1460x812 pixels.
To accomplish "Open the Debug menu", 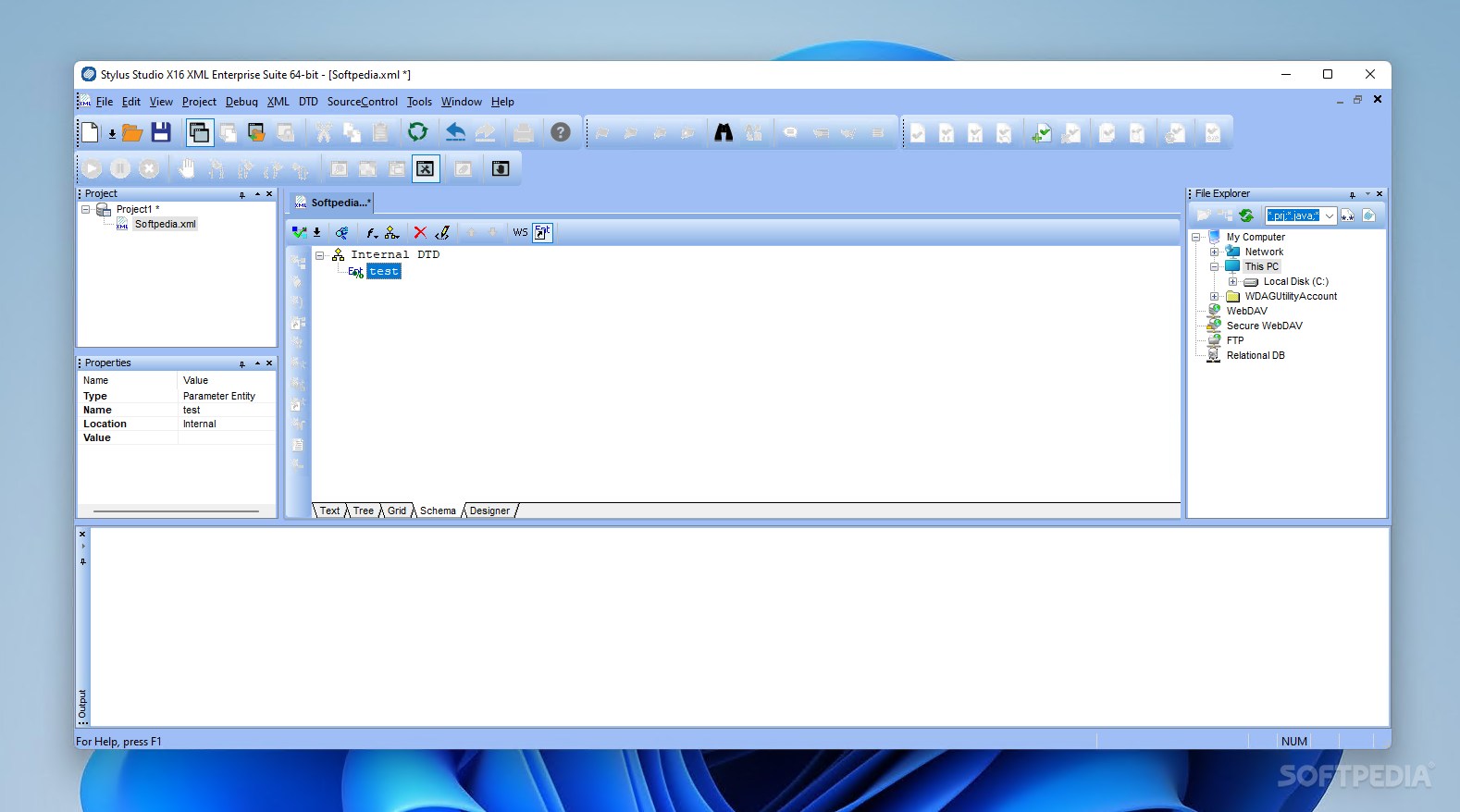I will (241, 102).
